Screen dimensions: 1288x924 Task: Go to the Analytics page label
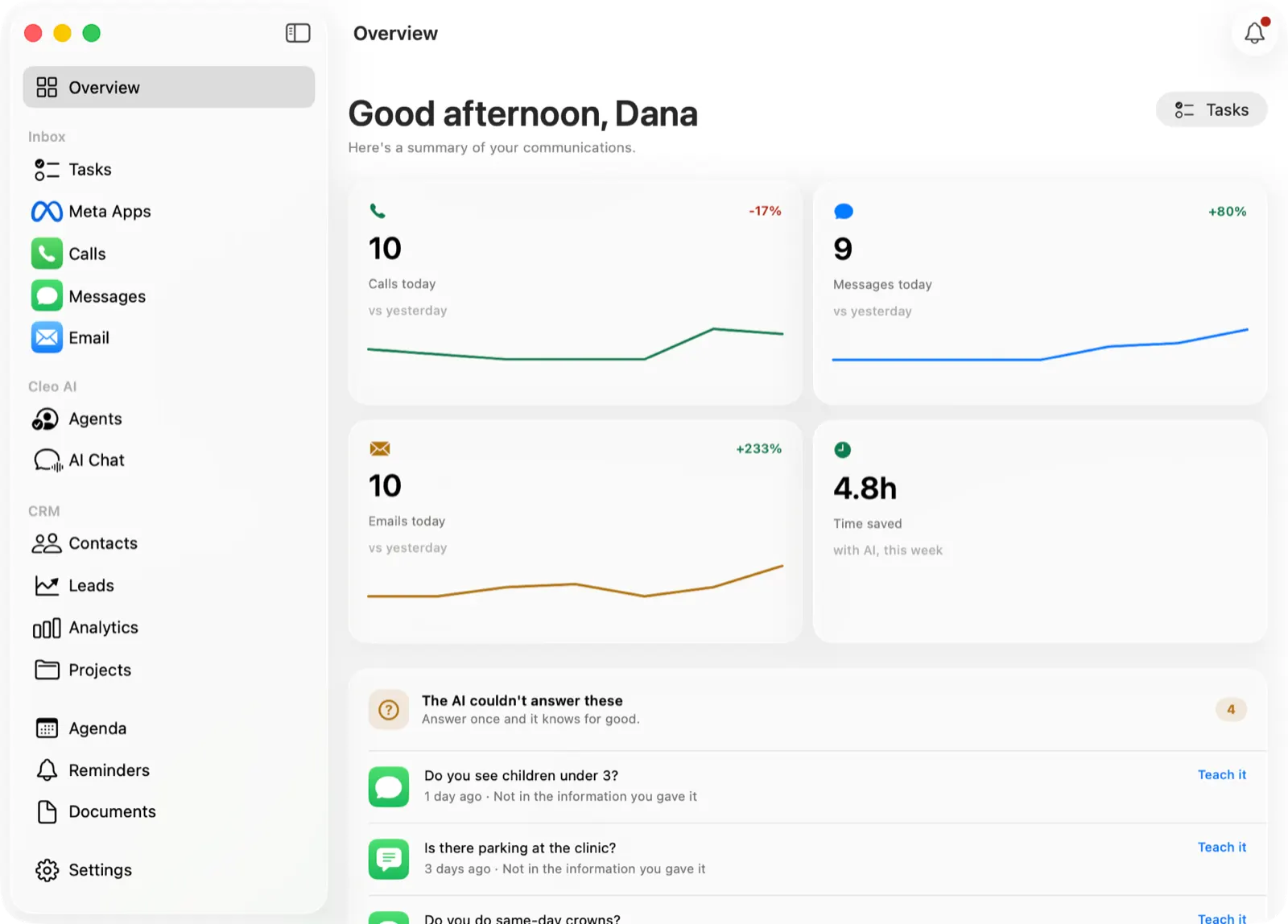click(x=104, y=628)
